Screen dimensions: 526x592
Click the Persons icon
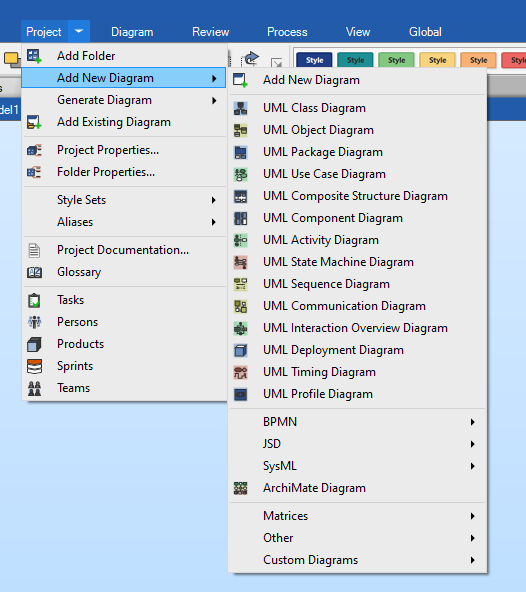point(34,322)
